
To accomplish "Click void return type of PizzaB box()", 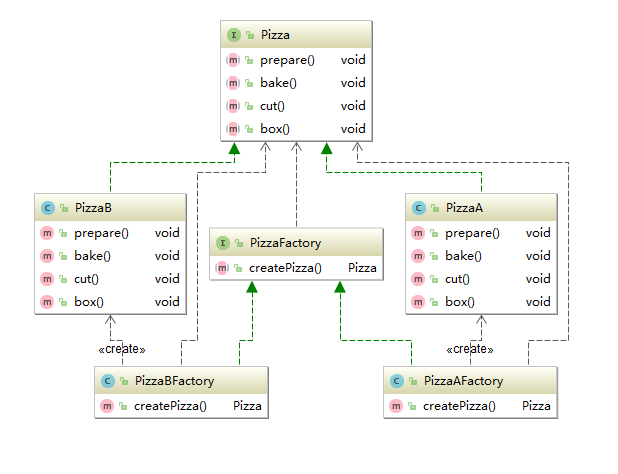I will [167, 302].
